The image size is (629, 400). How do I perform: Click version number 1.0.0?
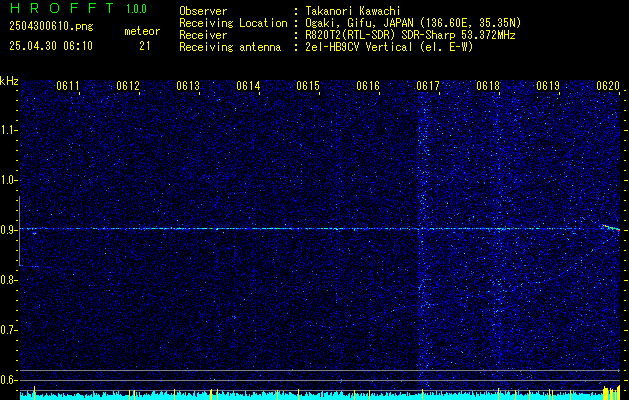(x=136, y=8)
